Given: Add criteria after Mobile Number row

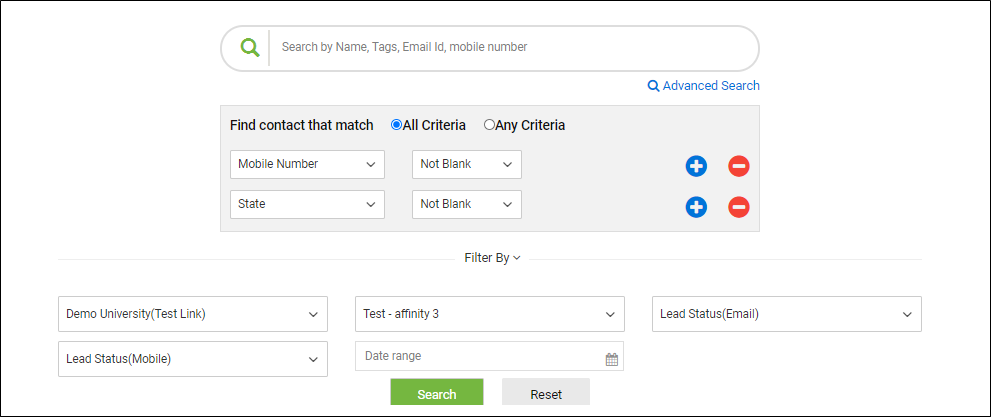Looking at the screenshot, I should 696,166.
